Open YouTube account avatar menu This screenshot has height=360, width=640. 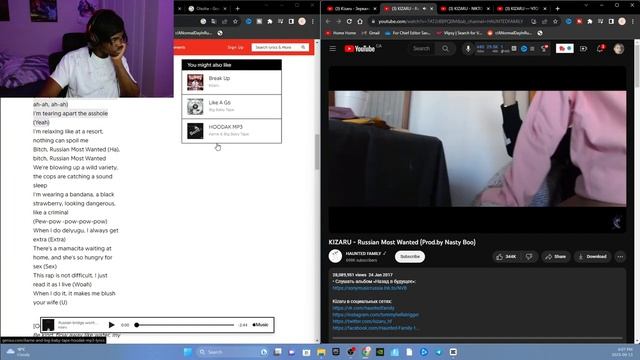[x=619, y=49]
